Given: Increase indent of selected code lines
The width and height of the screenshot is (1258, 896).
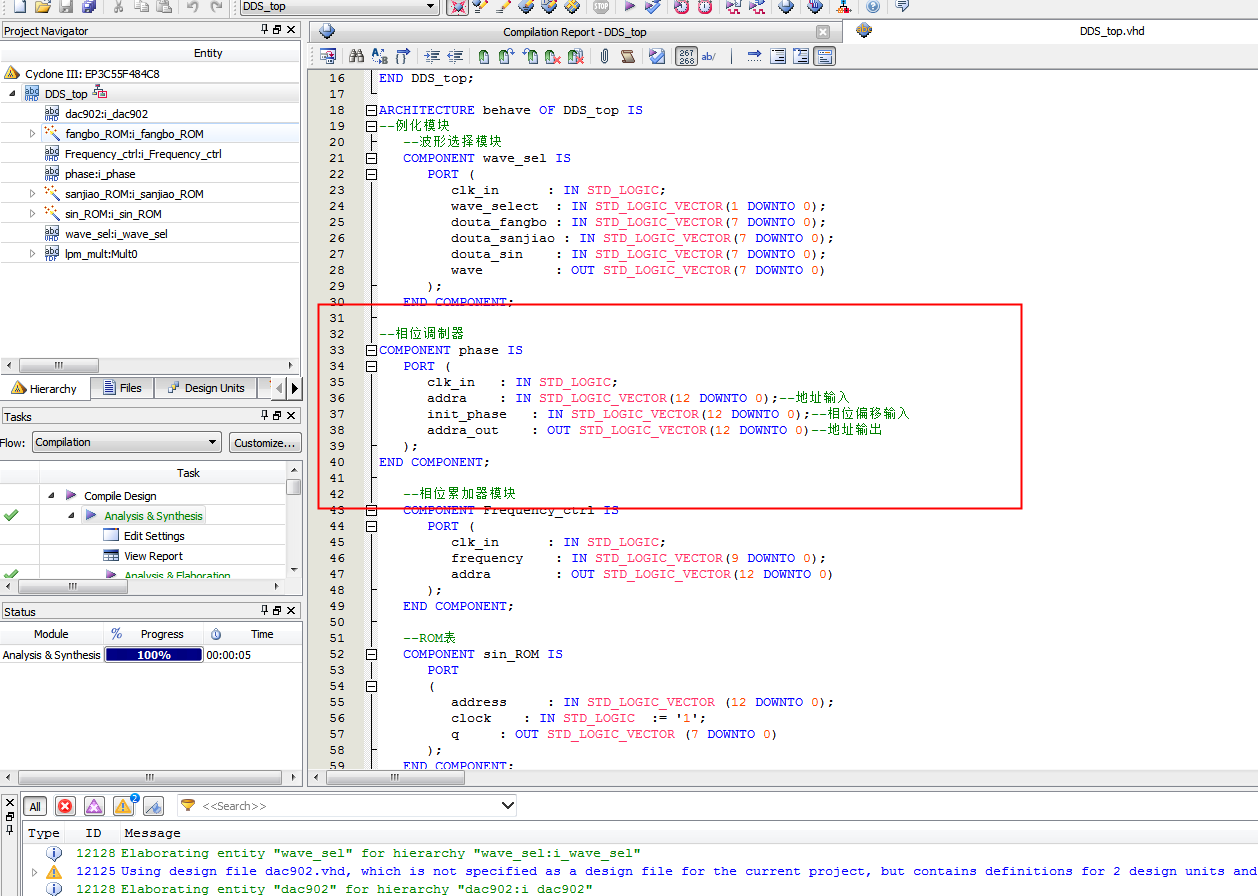Looking at the screenshot, I should coord(432,56).
